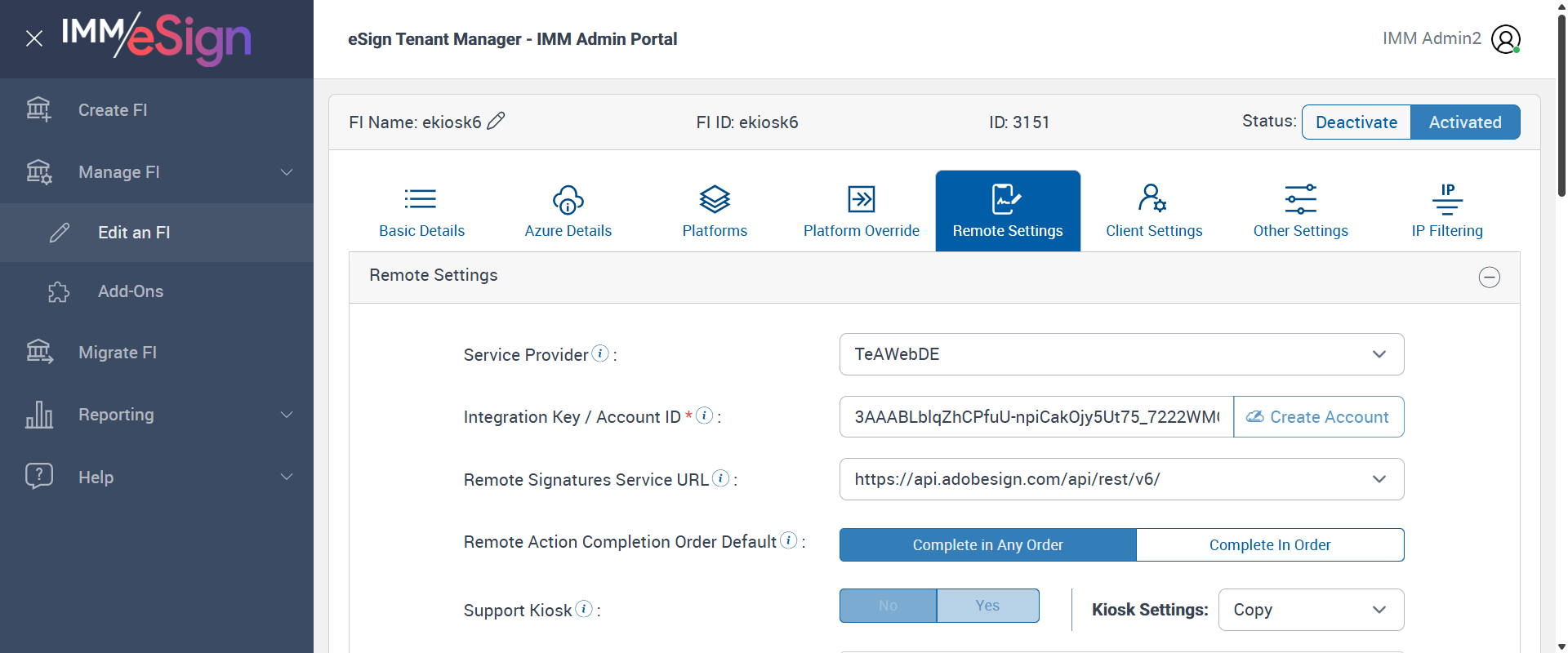
Task: Open the Service Provider dropdown
Action: coord(1121,354)
